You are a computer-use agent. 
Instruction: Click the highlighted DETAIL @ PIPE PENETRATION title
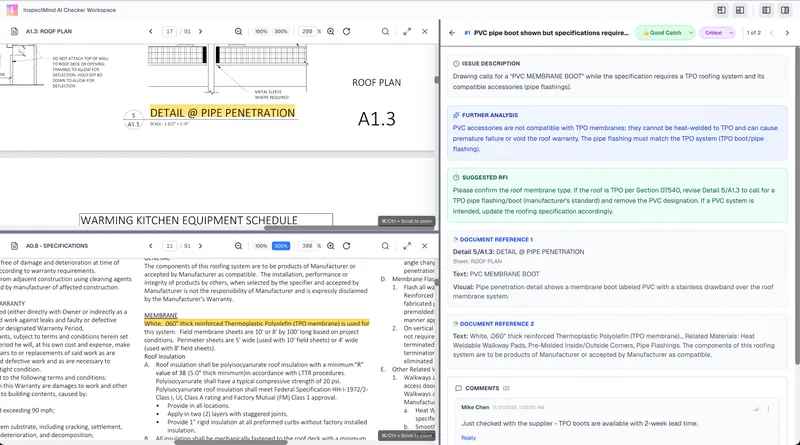(222, 113)
